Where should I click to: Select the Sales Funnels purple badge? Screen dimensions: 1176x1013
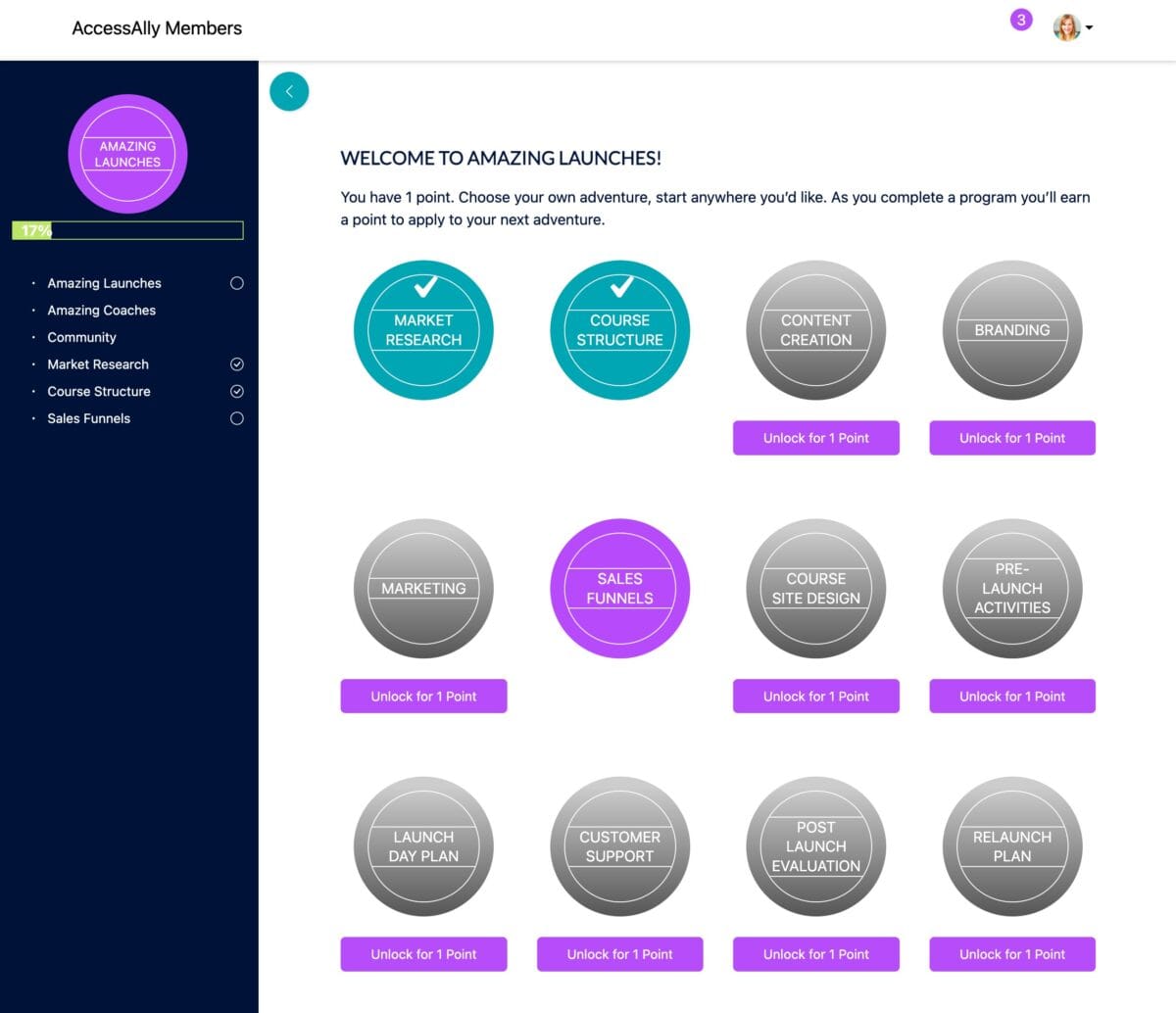619,588
